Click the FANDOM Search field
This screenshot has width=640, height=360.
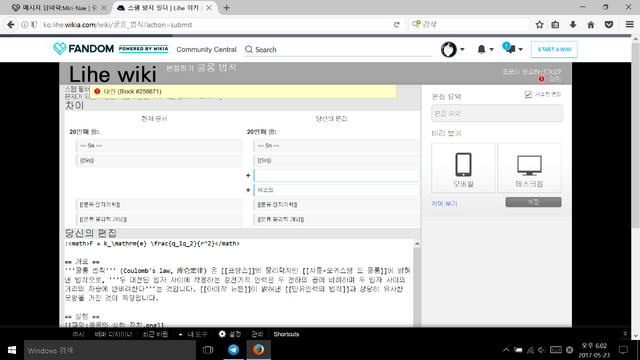pyautogui.click(x=339, y=49)
